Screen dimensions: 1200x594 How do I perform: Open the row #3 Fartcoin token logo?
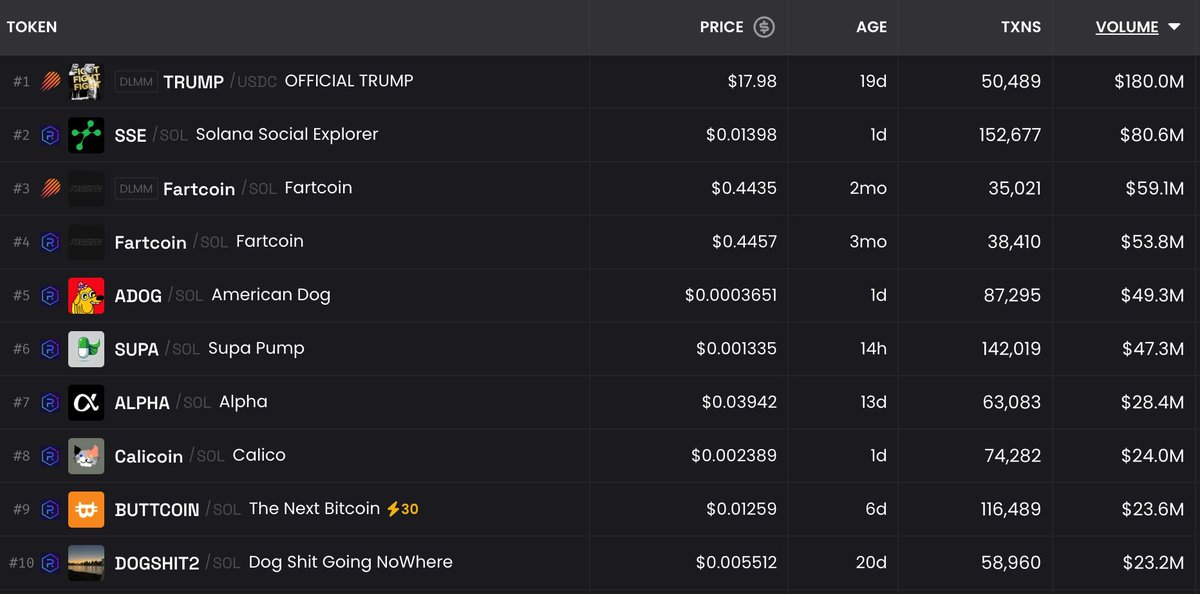pyautogui.click(x=86, y=189)
